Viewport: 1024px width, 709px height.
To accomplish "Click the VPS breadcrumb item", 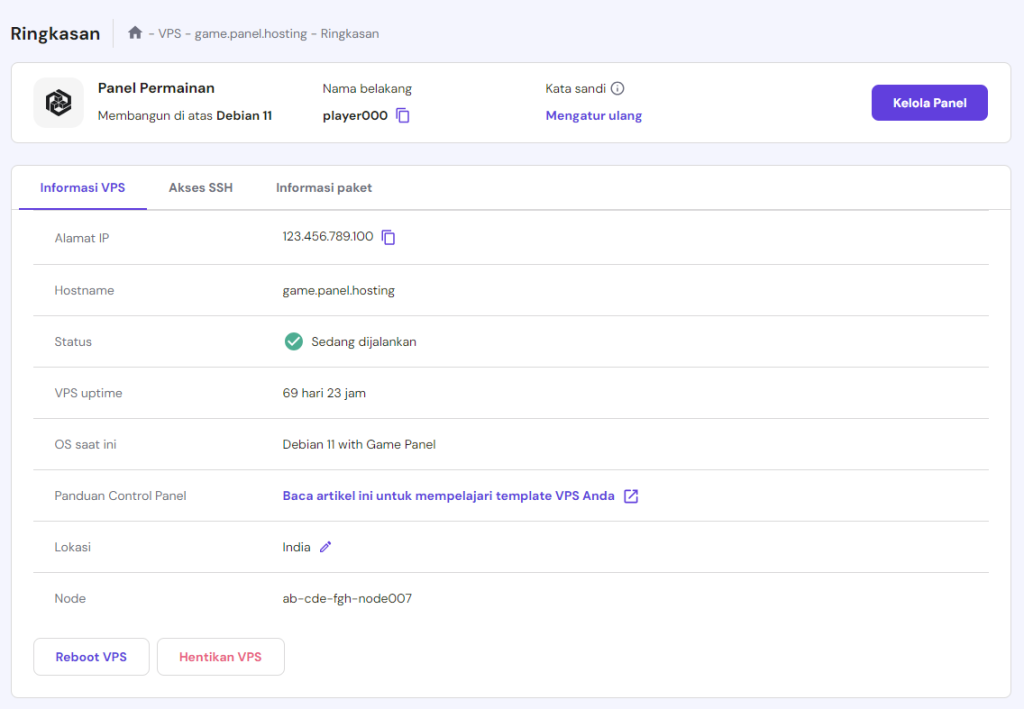I will [169, 34].
